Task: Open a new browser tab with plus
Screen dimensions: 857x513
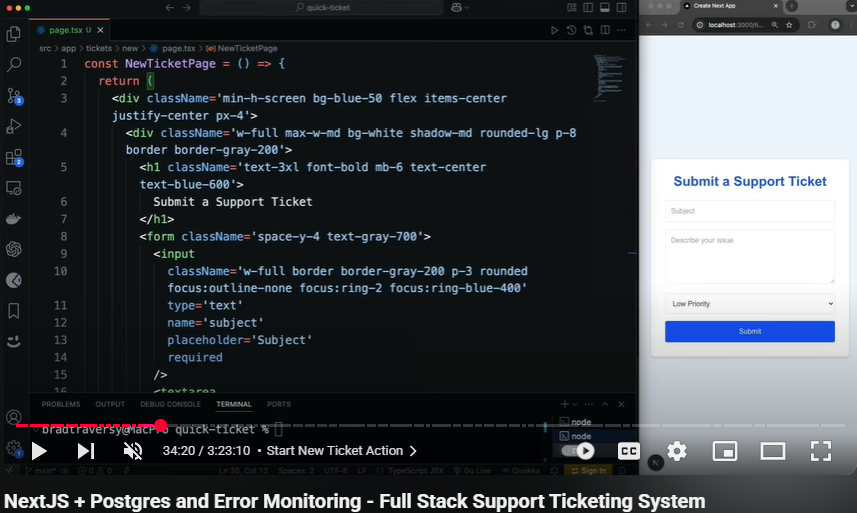Action: click(791, 6)
